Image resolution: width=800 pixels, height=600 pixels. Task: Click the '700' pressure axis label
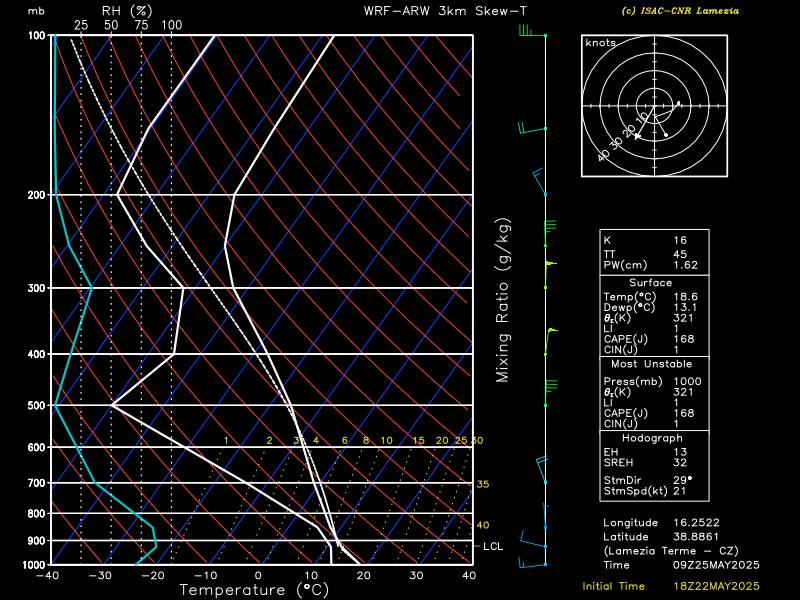pyautogui.click(x=37, y=483)
